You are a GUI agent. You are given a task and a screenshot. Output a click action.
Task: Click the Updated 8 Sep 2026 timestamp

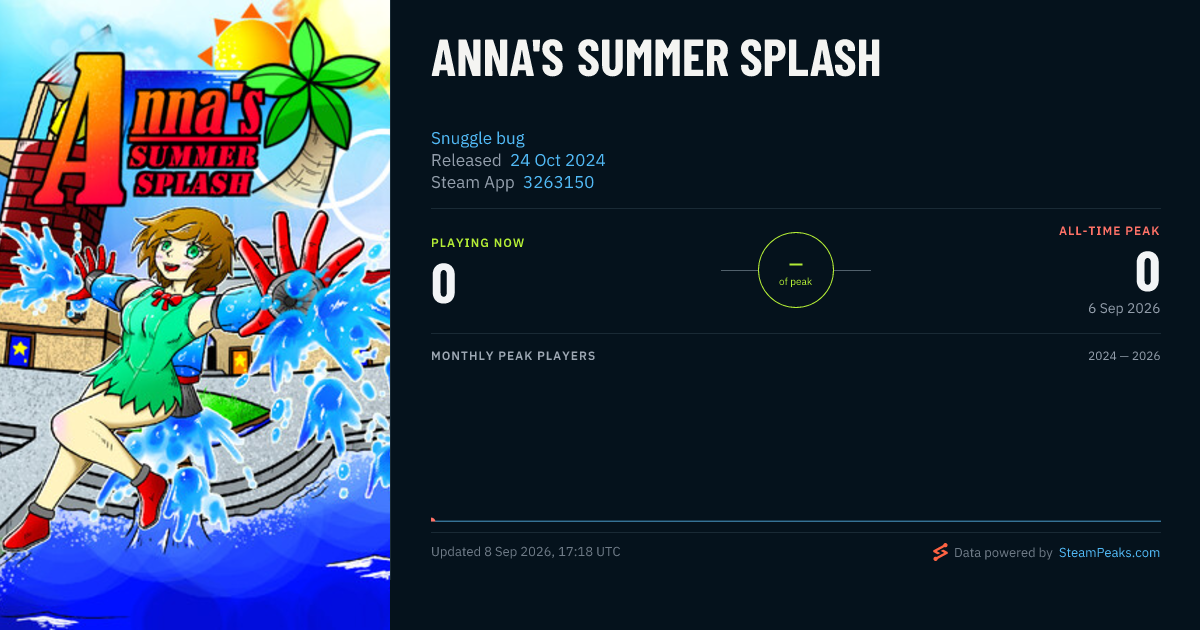(526, 552)
